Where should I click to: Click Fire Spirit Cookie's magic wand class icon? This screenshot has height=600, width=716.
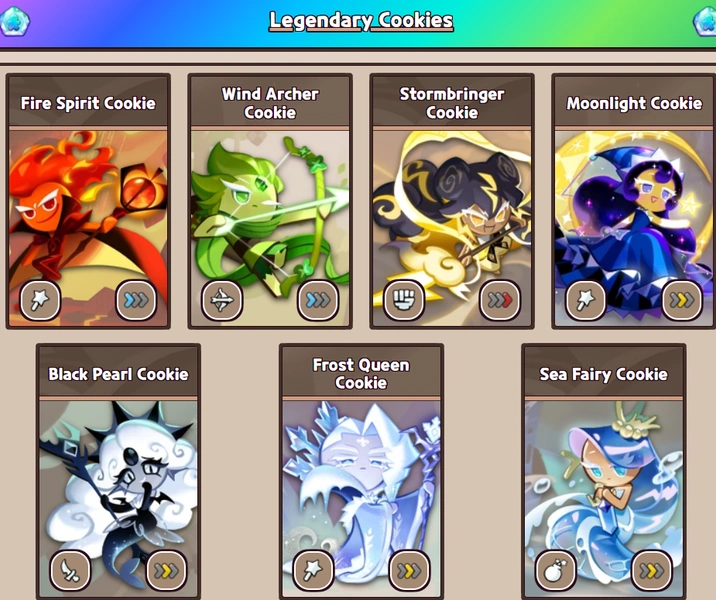click(x=40, y=300)
